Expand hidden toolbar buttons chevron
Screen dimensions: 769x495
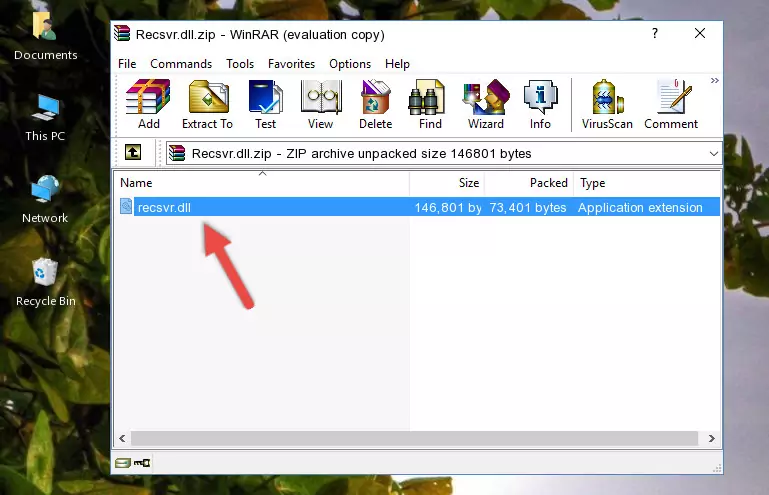715,80
